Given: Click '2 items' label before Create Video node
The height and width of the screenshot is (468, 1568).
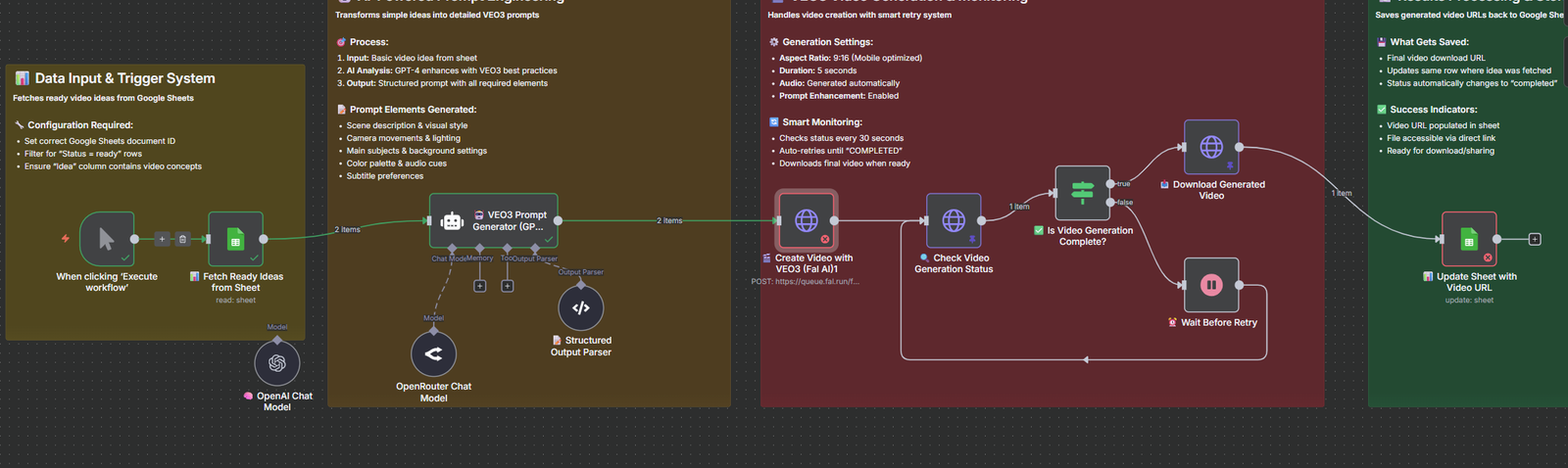Looking at the screenshot, I should [x=669, y=220].
